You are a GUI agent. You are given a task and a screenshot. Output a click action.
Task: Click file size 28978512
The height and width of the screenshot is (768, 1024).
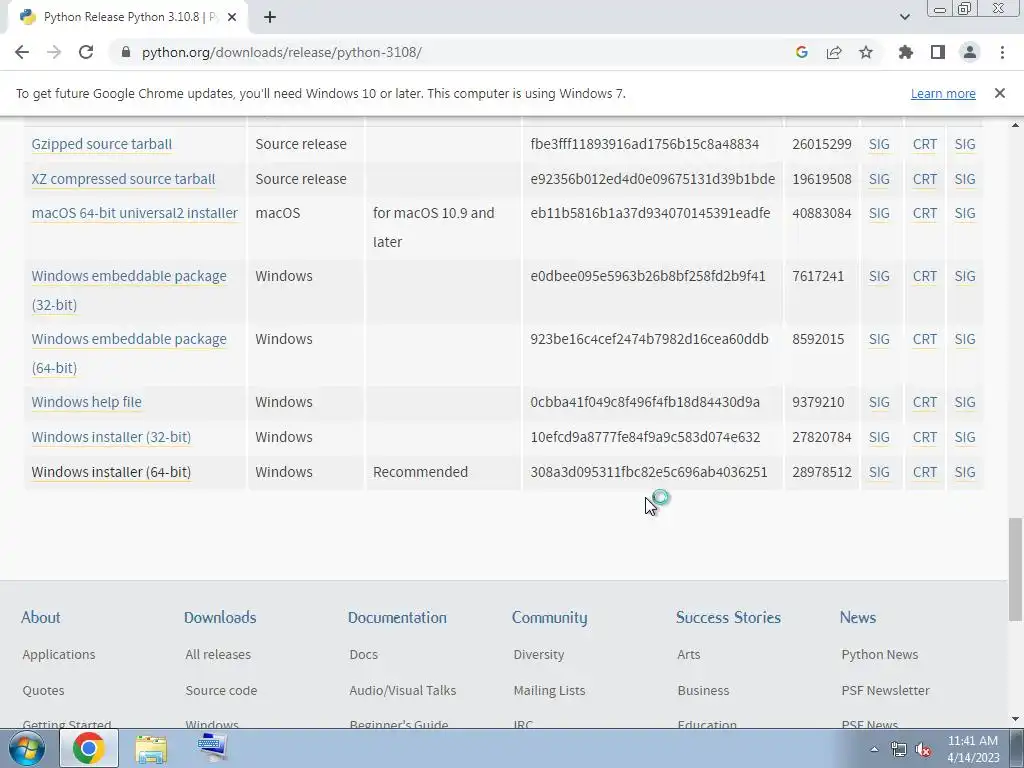click(822, 472)
